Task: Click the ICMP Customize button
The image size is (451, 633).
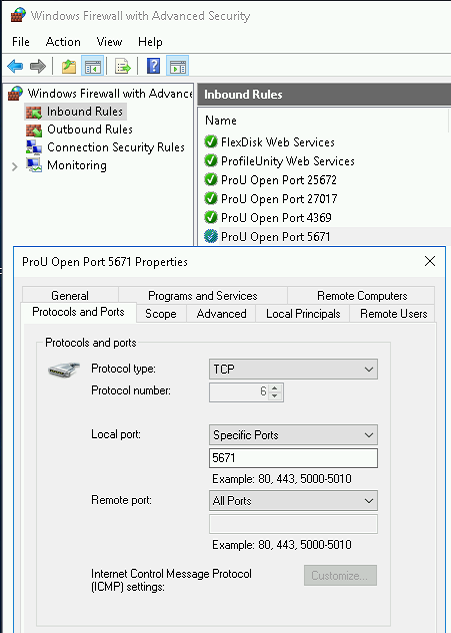Action: 340,576
